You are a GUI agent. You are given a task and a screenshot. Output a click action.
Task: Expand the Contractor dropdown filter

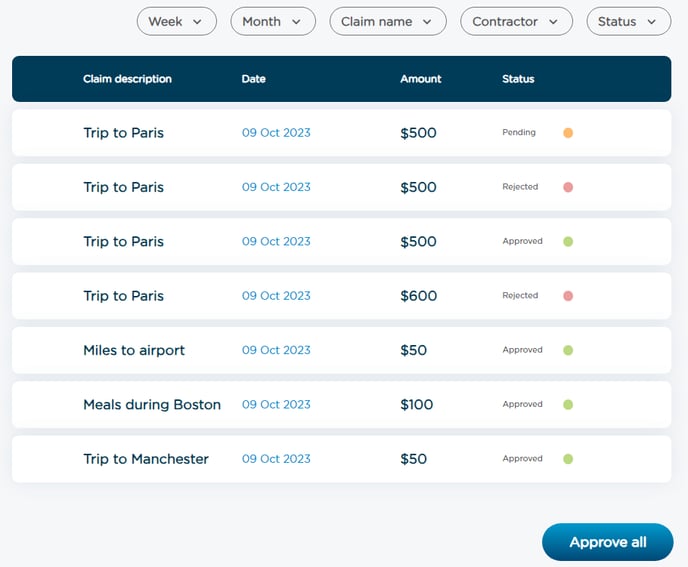click(516, 22)
